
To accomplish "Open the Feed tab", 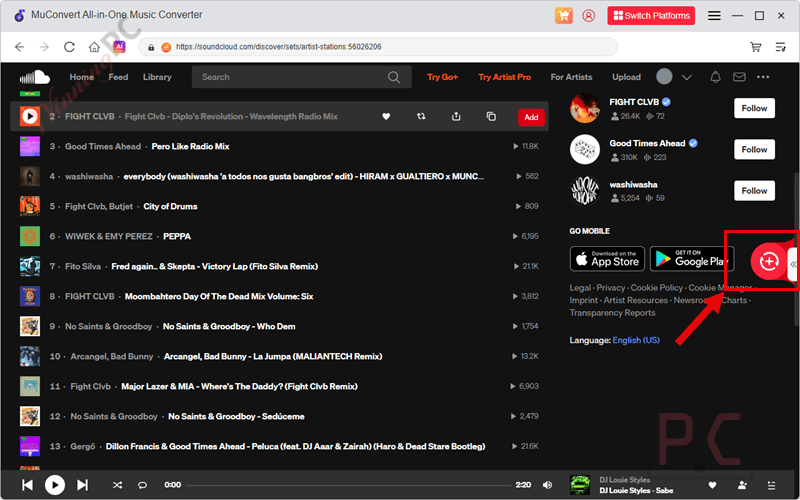I will [x=118, y=77].
